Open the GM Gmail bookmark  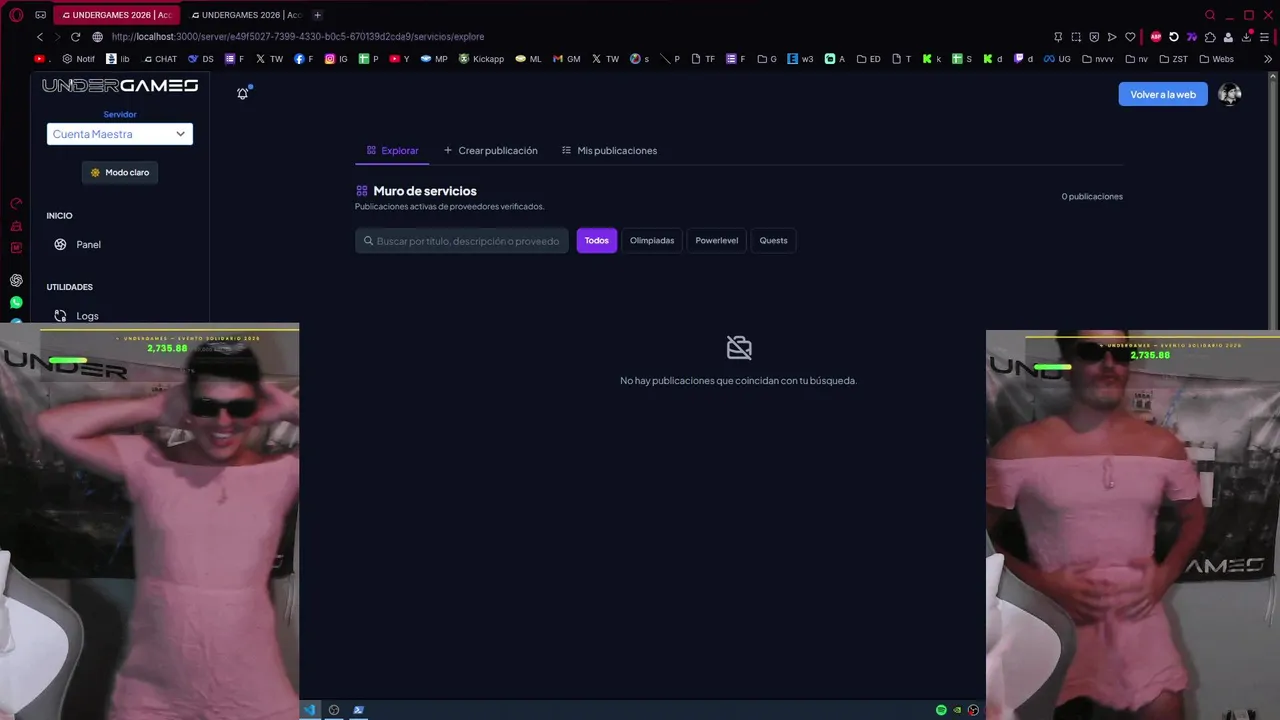click(x=566, y=59)
